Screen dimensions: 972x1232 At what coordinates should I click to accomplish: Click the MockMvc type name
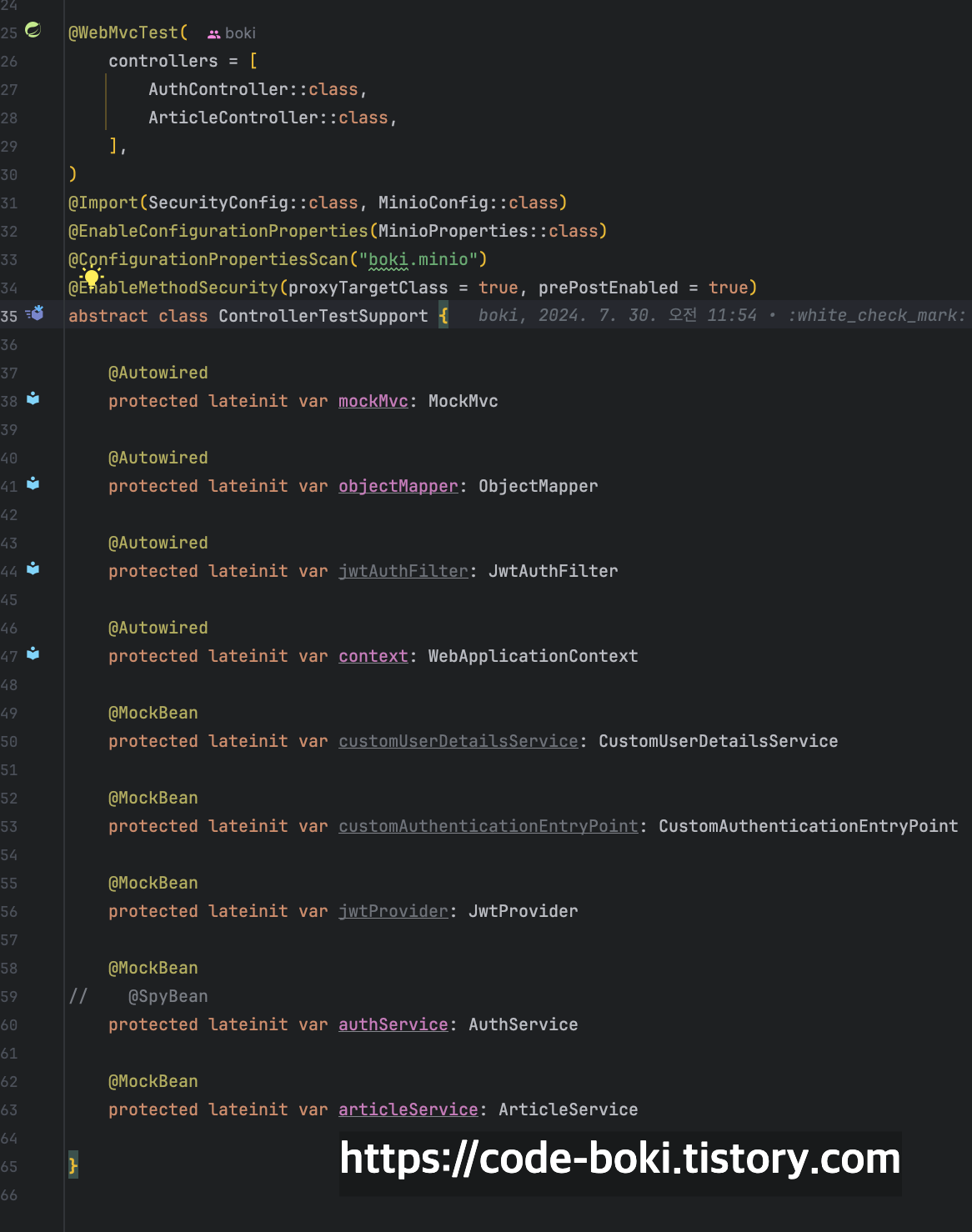click(463, 401)
